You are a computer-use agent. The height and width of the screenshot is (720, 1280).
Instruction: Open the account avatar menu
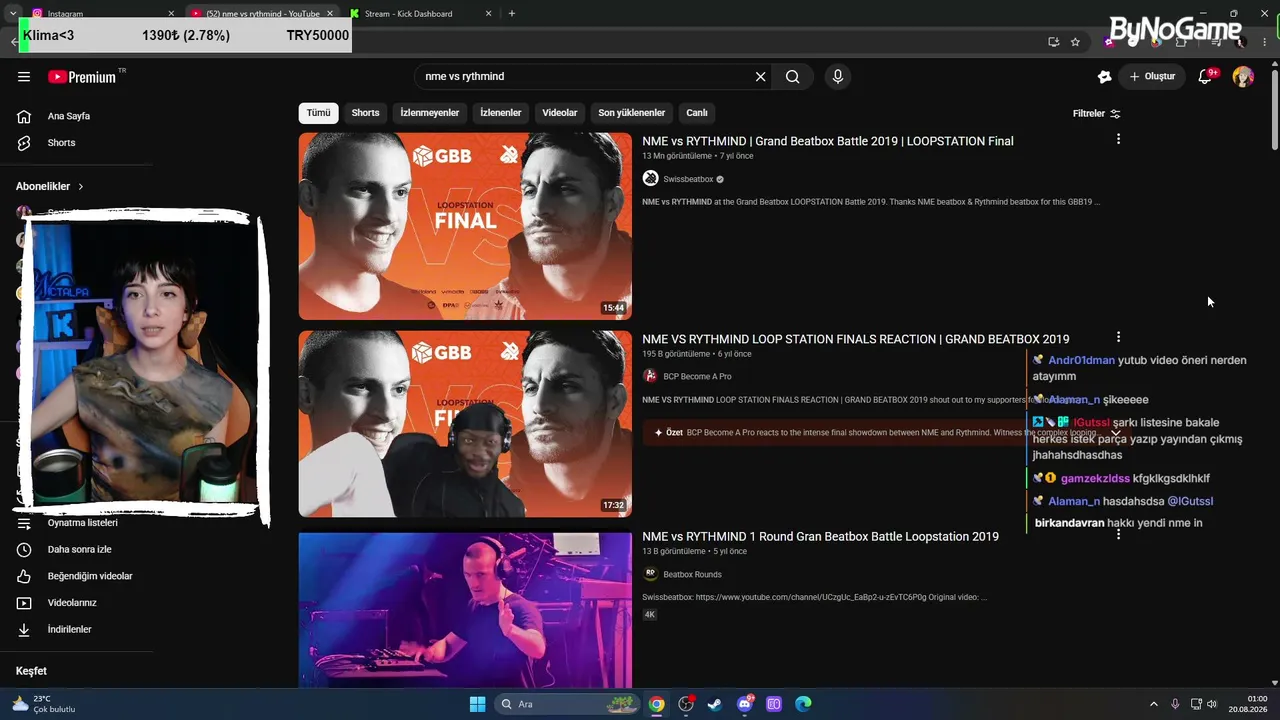click(x=1243, y=77)
